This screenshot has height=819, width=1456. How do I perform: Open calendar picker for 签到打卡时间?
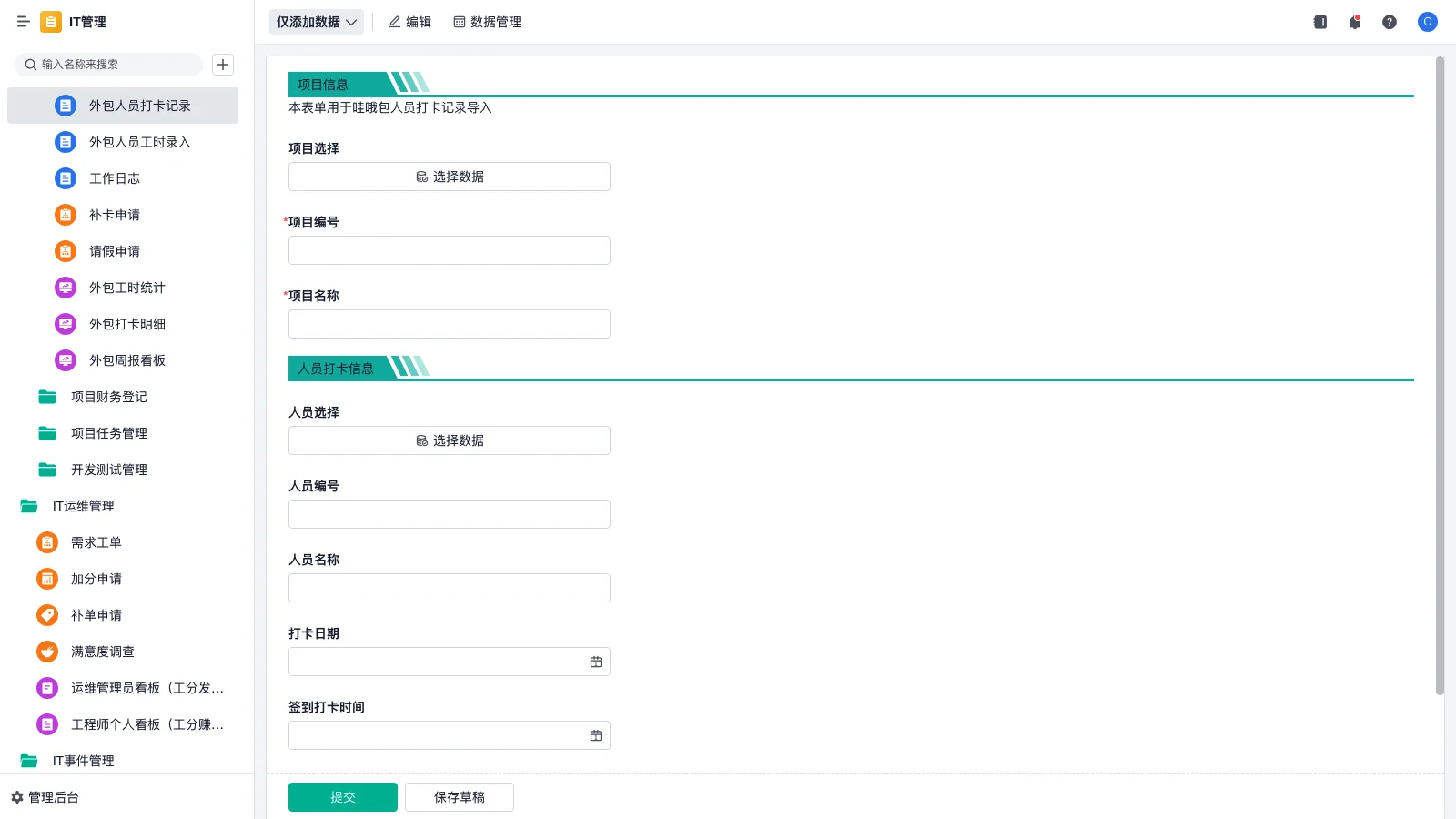[x=596, y=735]
